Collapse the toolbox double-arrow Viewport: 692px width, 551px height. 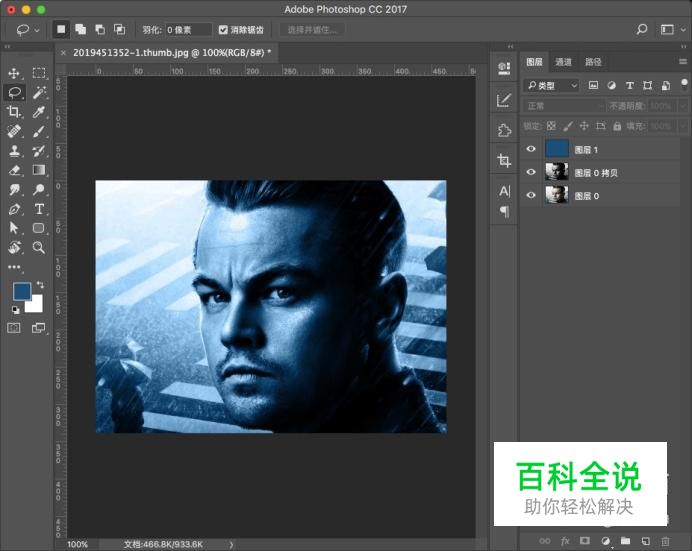pos(8,46)
